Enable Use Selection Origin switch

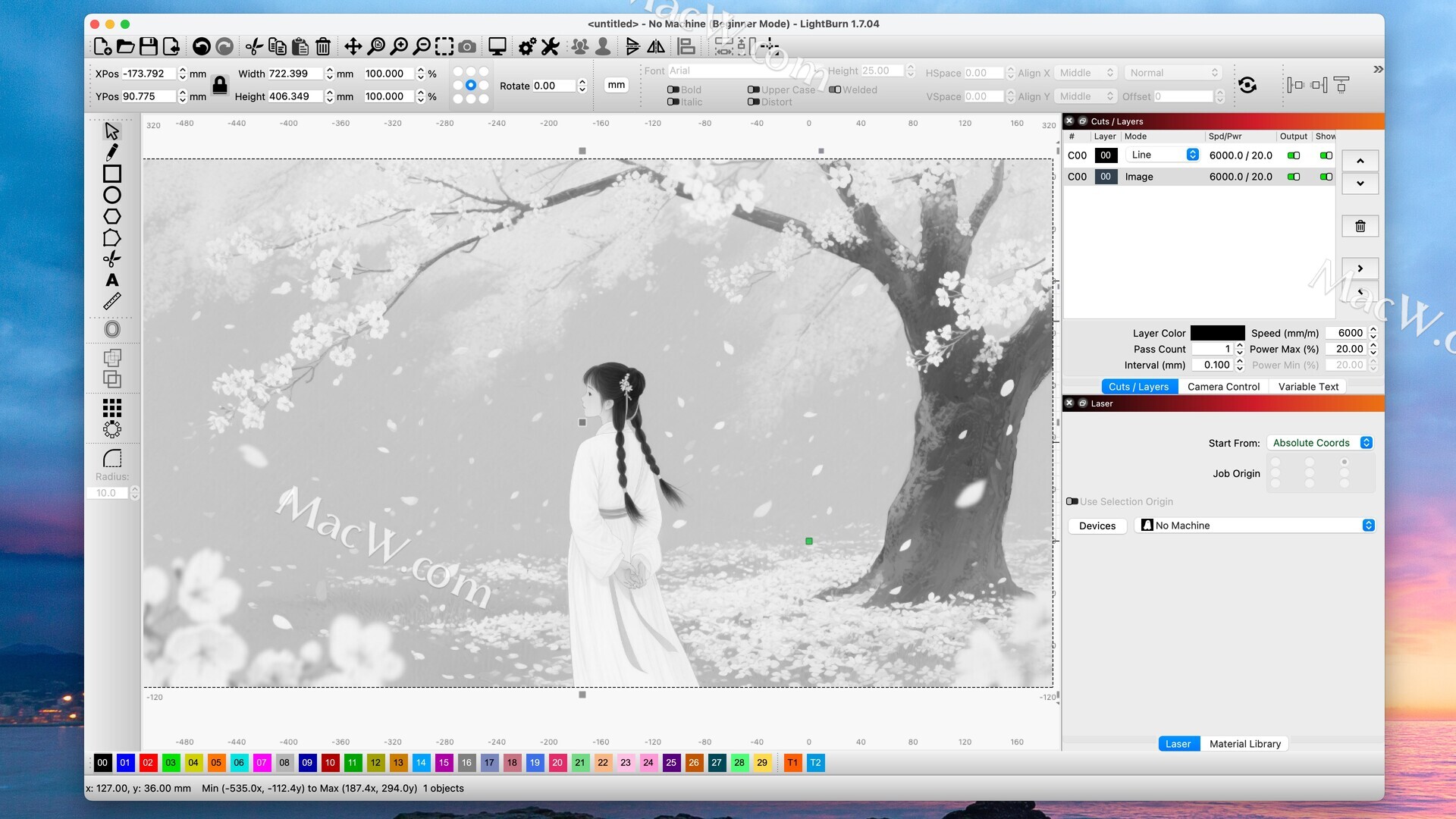coord(1072,501)
